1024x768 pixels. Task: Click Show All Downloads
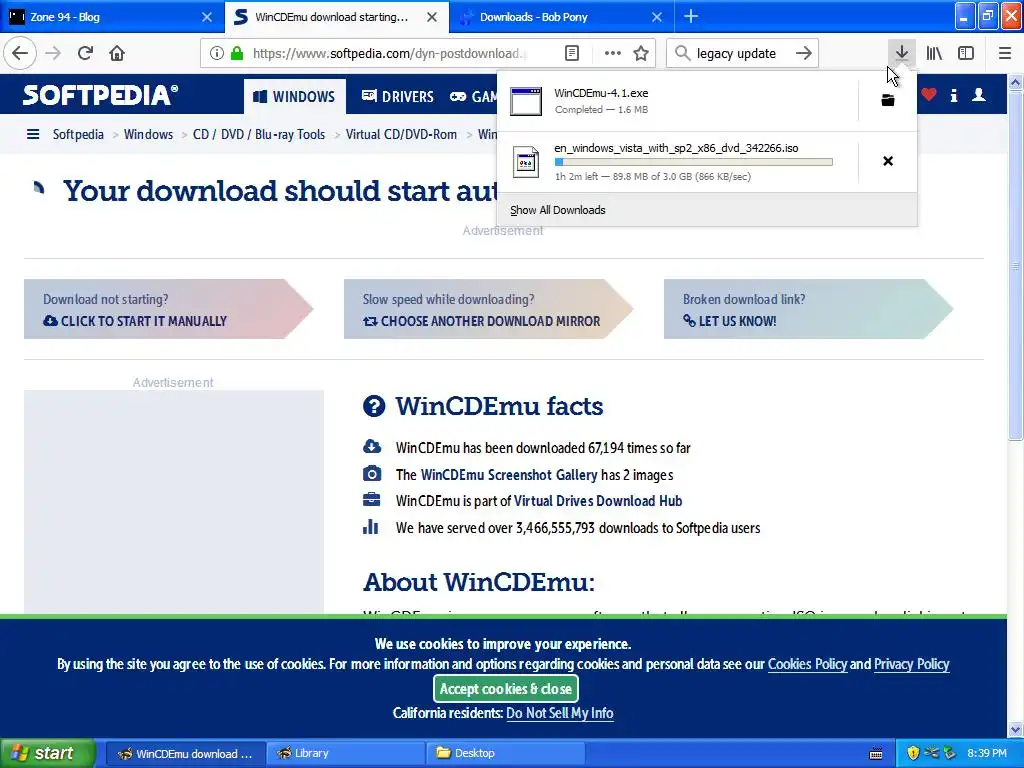click(x=558, y=210)
